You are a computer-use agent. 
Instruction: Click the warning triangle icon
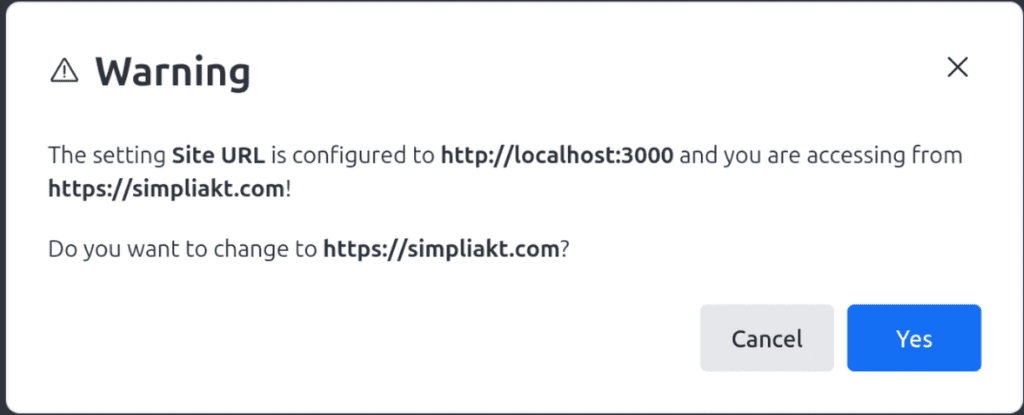click(x=64, y=71)
